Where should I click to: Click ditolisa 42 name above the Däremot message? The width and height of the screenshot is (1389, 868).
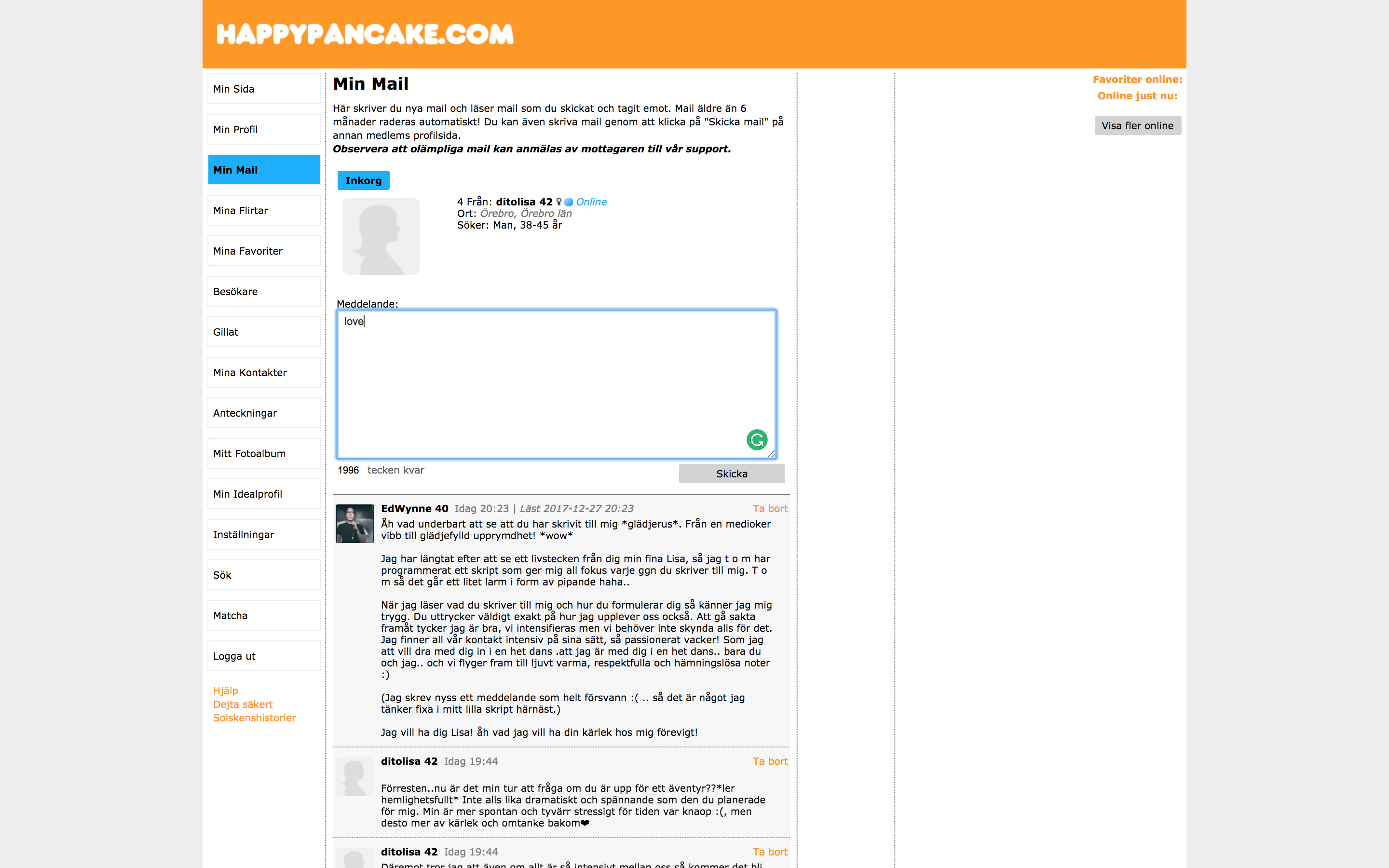pos(409,852)
